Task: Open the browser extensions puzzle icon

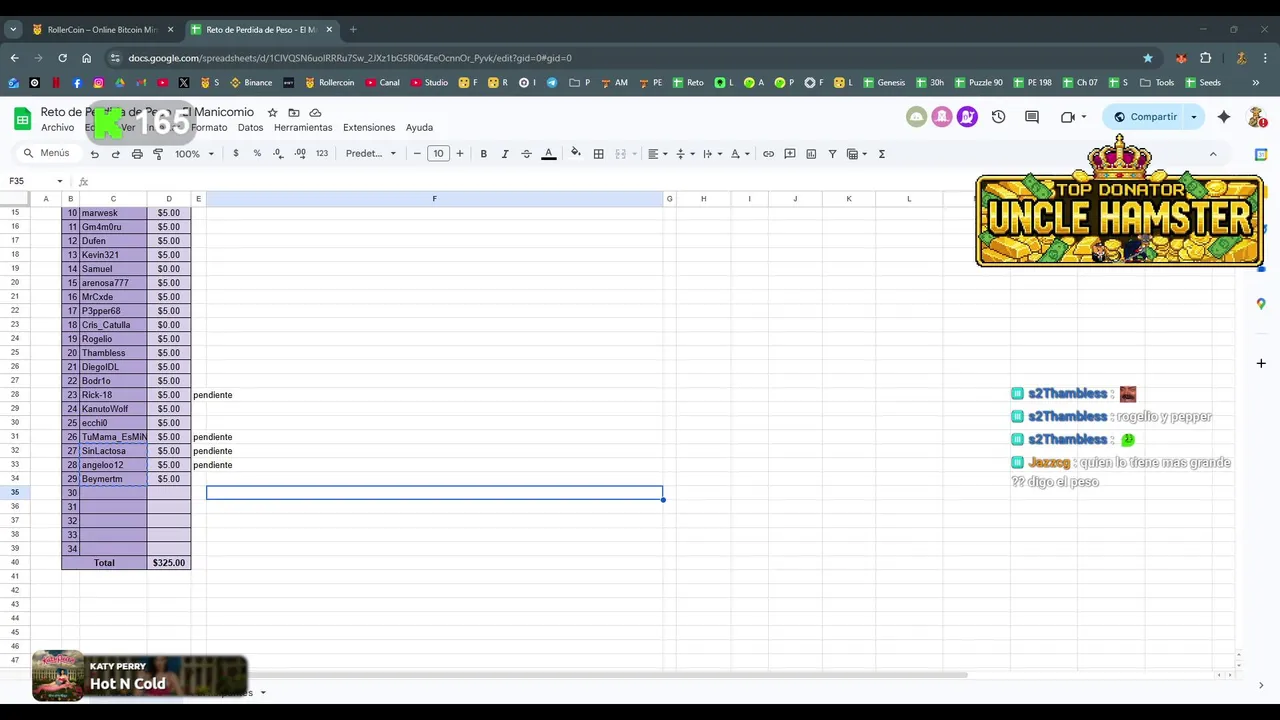Action: (x=1205, y=58)
